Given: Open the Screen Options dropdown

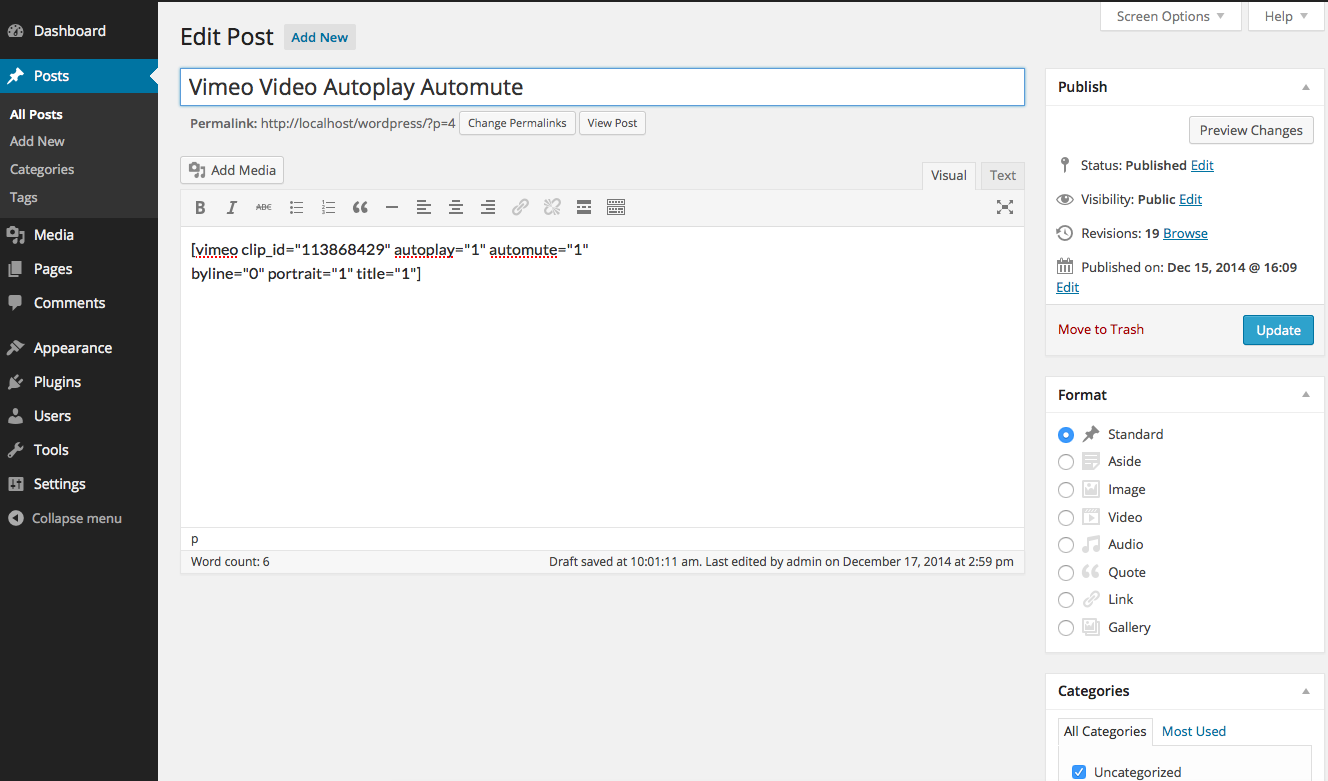Looking at the screenshot, I should click(1171, 16).
